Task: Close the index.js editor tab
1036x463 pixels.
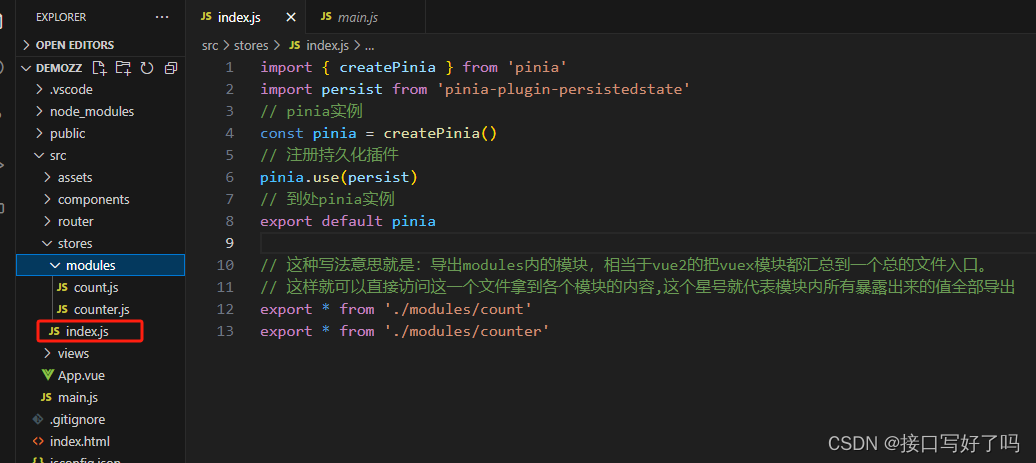Action: [x=291, y=17]
